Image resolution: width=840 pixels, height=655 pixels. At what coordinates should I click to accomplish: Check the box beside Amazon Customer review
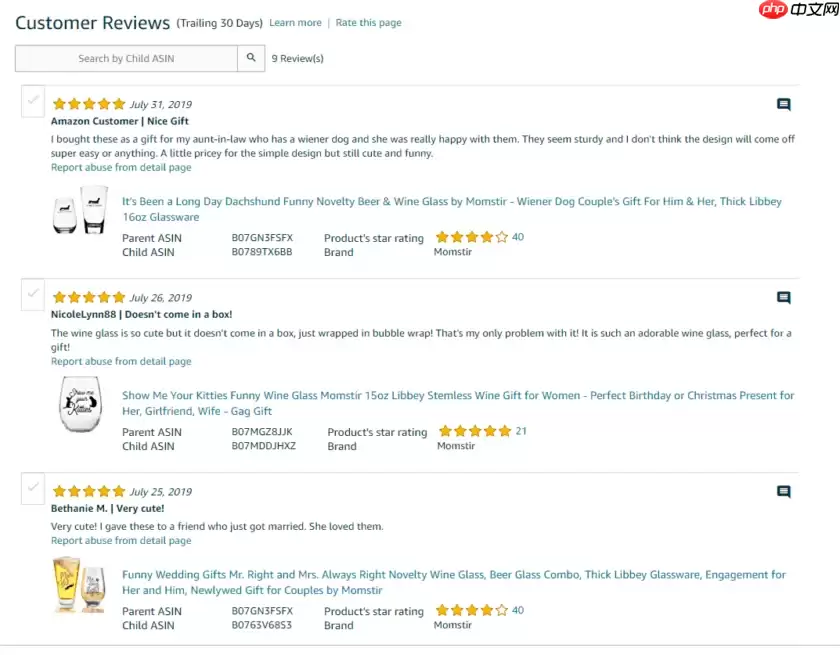click(33, 100)
